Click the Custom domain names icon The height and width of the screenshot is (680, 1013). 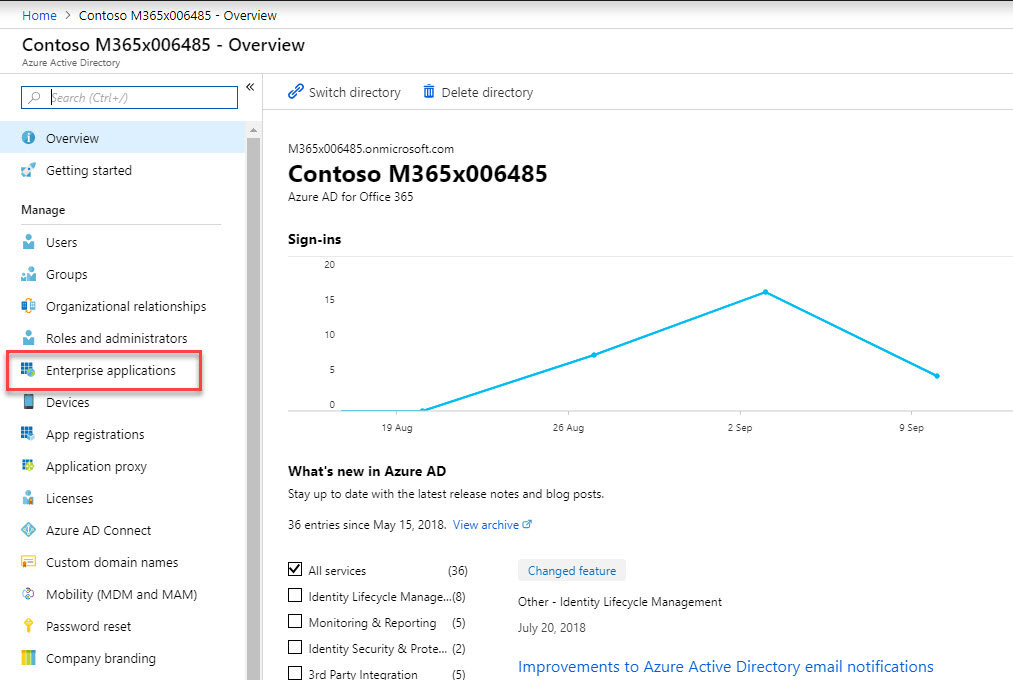[28, 562]
